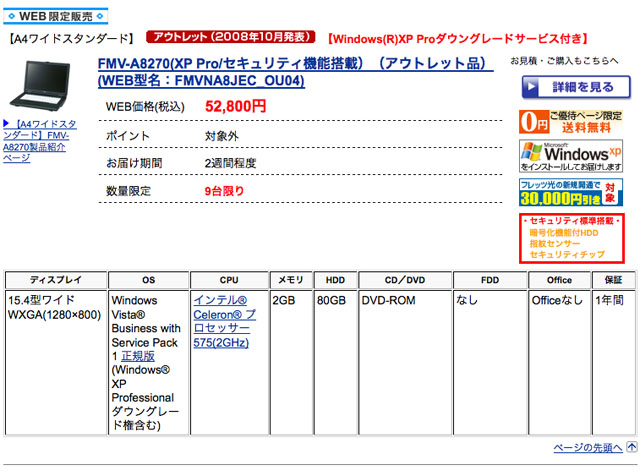This screenshot has height=476, width=640.
Task: Click the red アウトレット (2008年10月発表) label
Action: pos(231,37)
